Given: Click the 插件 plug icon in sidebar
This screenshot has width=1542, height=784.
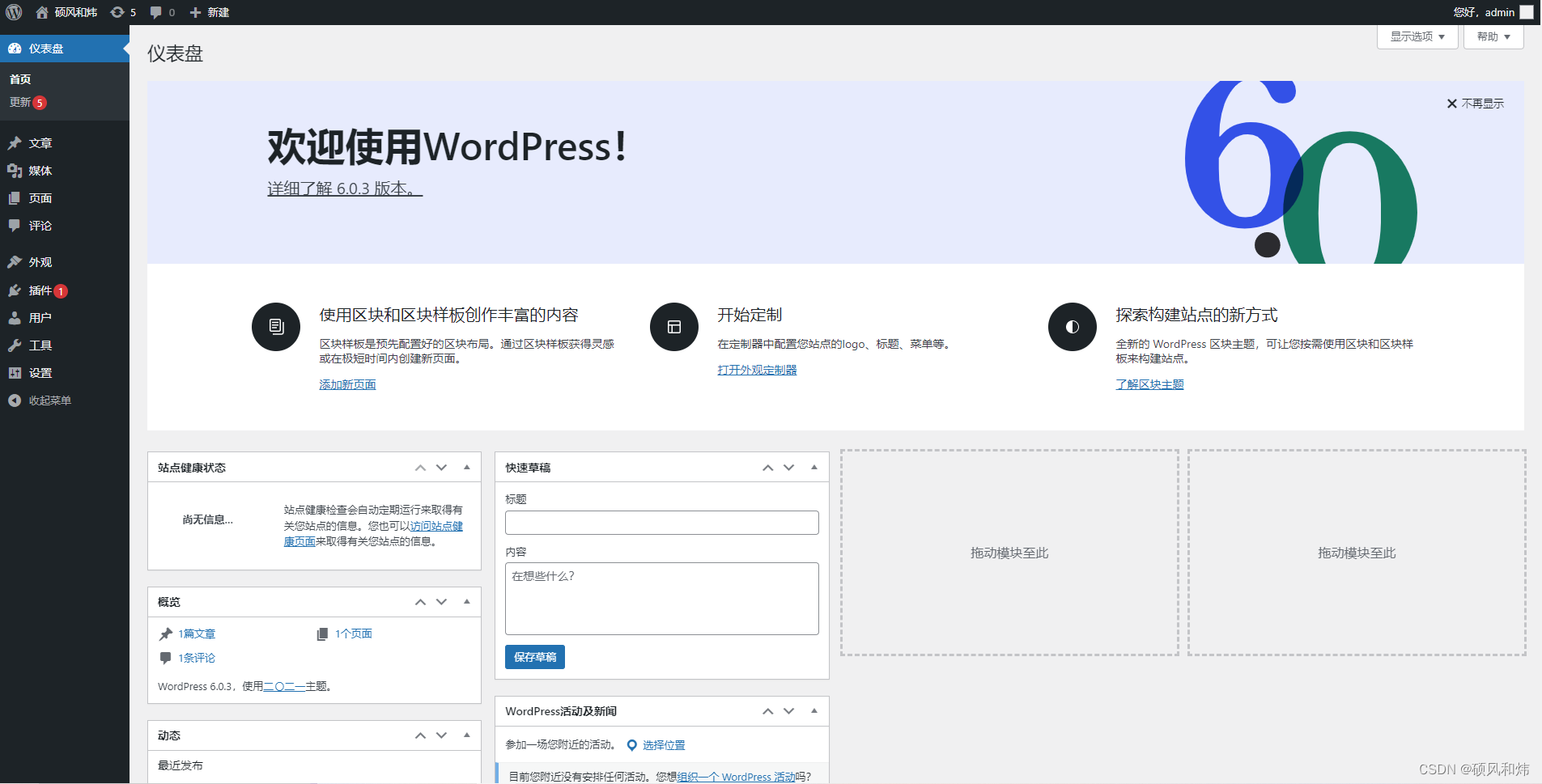Looking at the screenshot, I should [x=15, y=290].
